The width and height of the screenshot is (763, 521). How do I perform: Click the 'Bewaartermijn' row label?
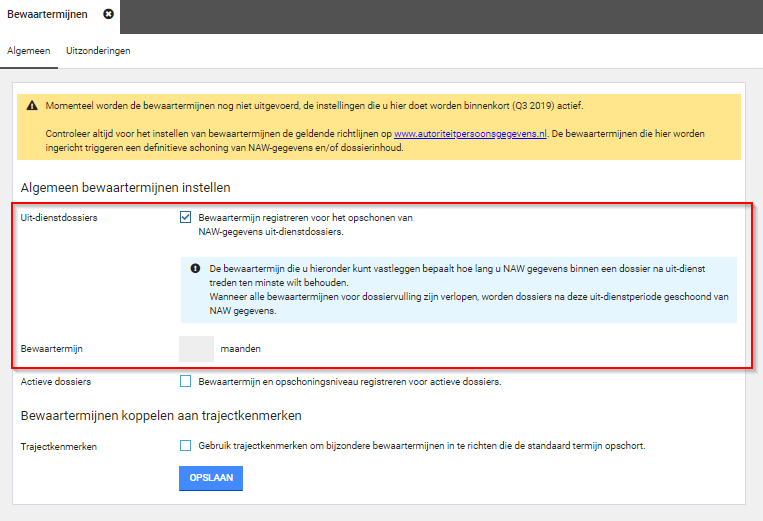[x=51, y=349]
